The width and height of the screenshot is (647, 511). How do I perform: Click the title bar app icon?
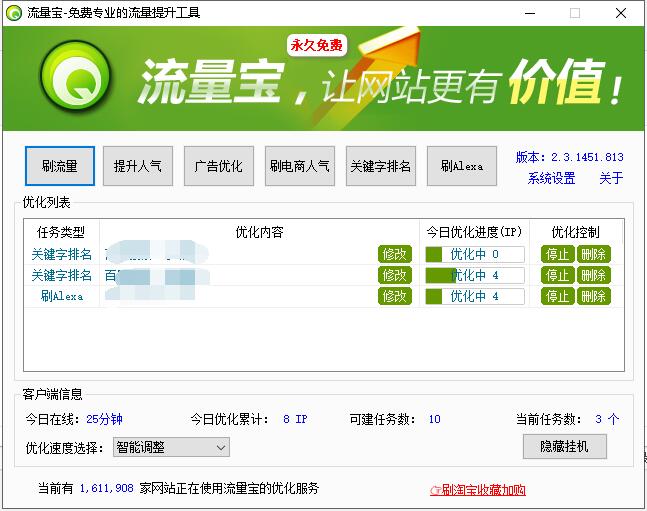click(14, 13)
